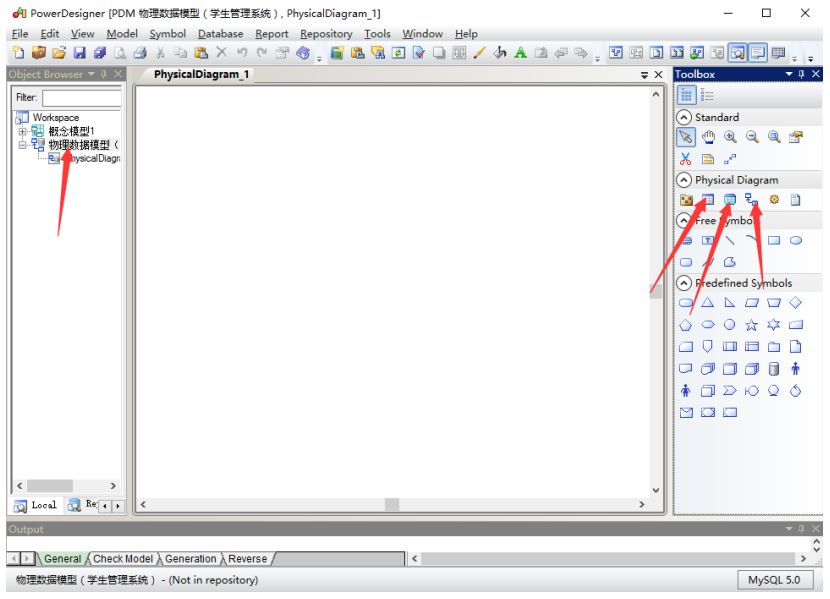The height and width of the screenshot is (599, 830).
Task: Click the Save icon in the toolbar
Action: click(x=80, y=53)
